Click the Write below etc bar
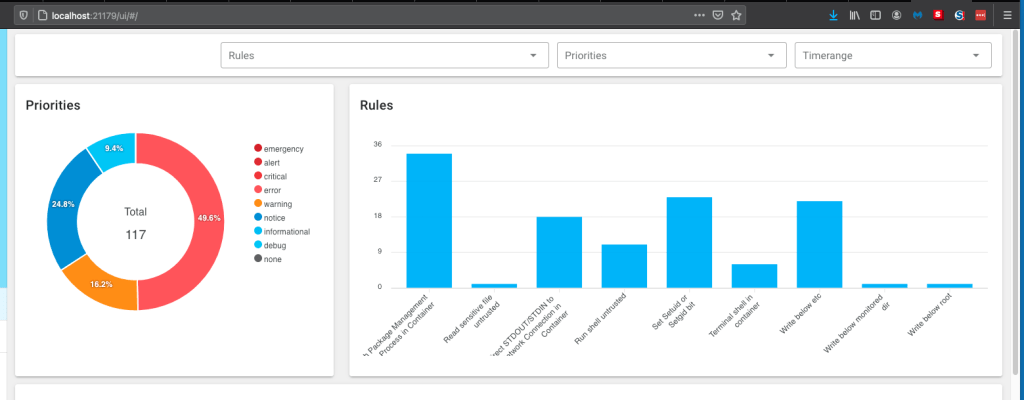Viewport: 1024px width, 400px height. 819,244
